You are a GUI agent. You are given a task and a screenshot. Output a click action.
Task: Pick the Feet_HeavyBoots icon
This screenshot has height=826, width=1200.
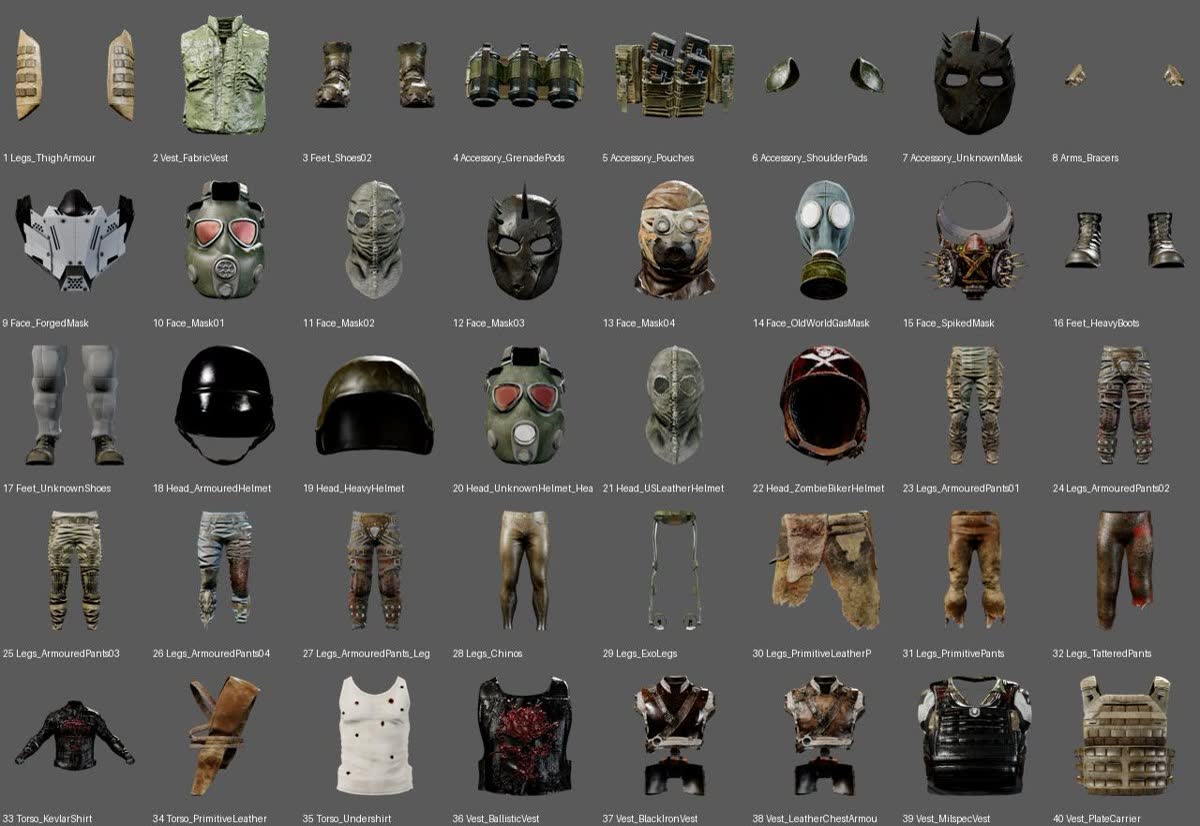pos(1125,239)
